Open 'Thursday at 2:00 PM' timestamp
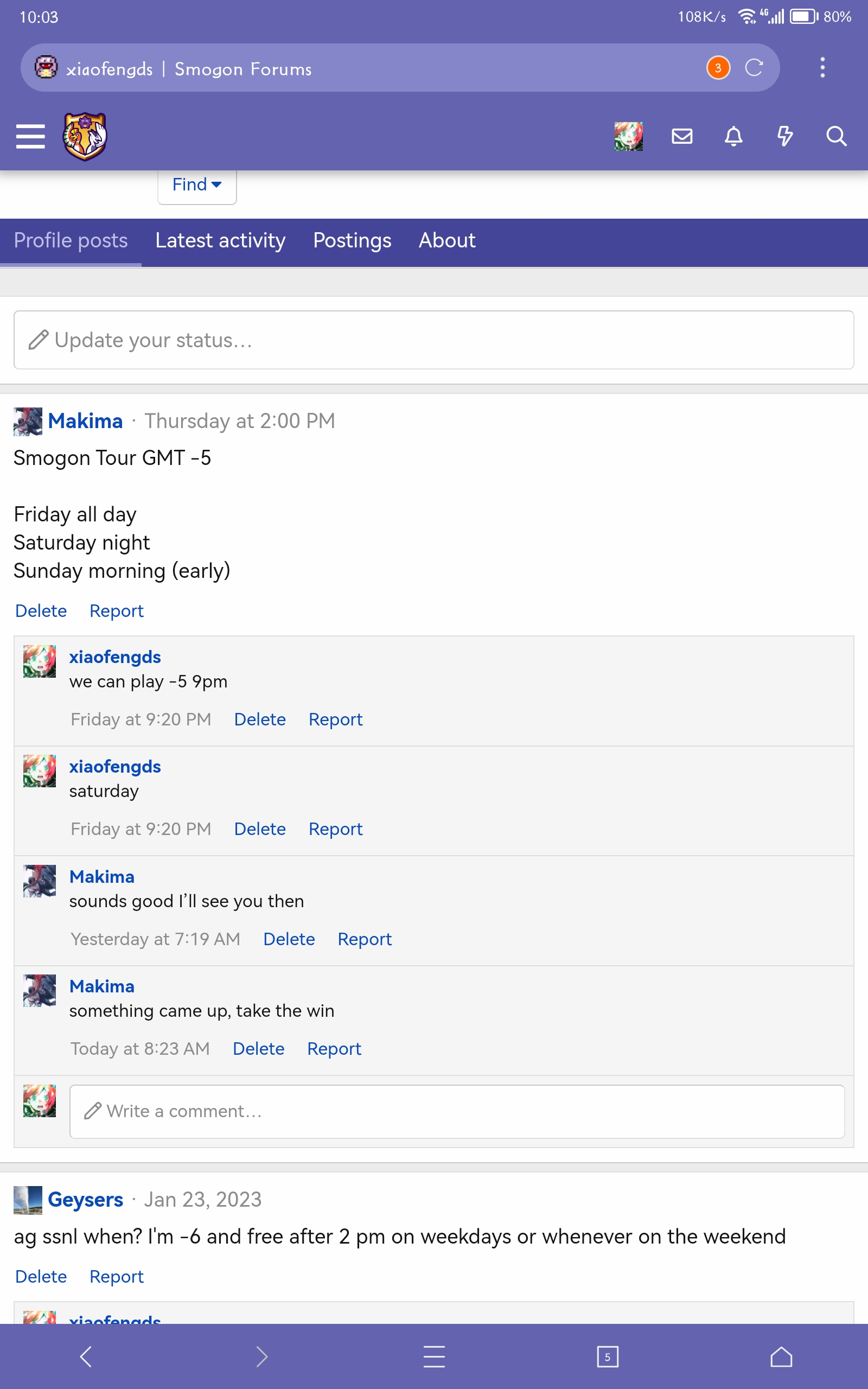The width and height of the screenshot is (868, 1389). [239, 421]
